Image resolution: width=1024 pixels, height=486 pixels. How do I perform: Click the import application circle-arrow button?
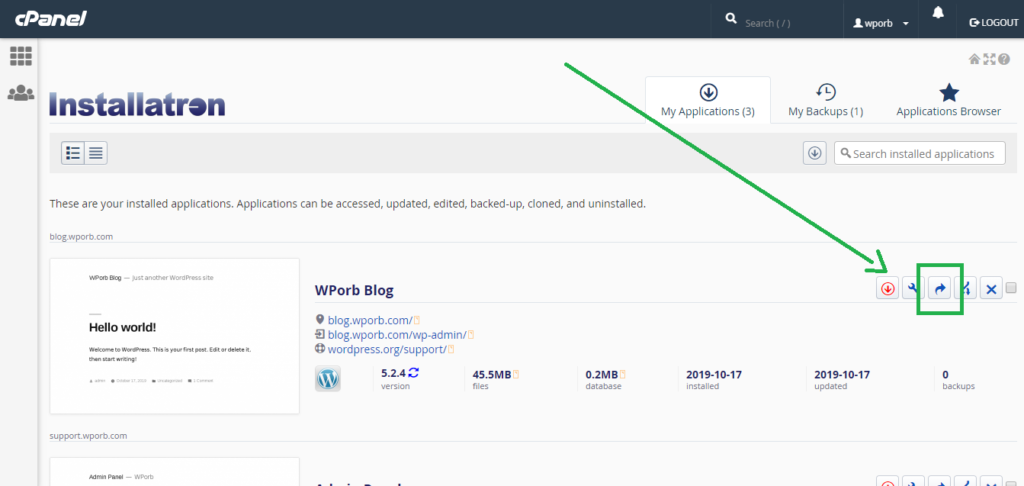814,154
